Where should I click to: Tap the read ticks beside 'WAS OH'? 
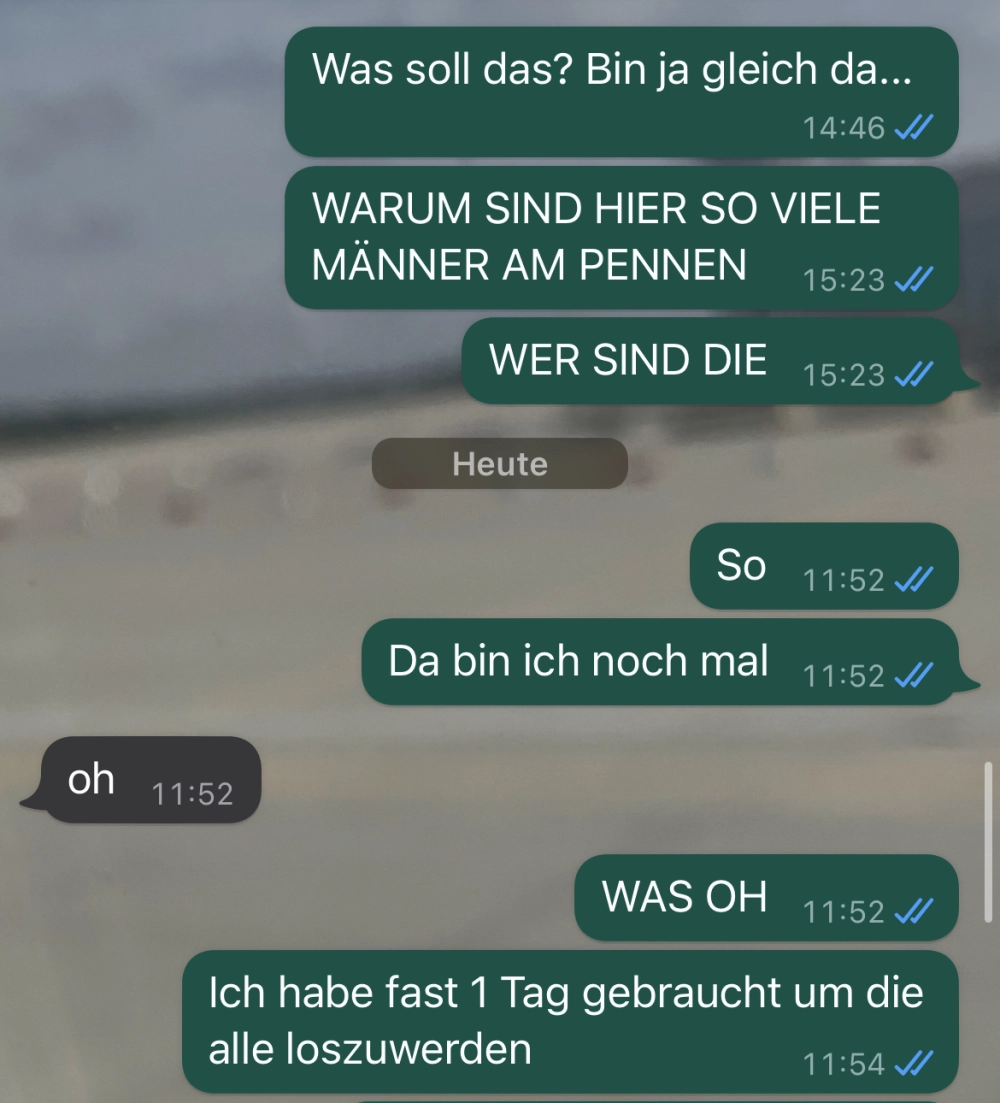913,912
